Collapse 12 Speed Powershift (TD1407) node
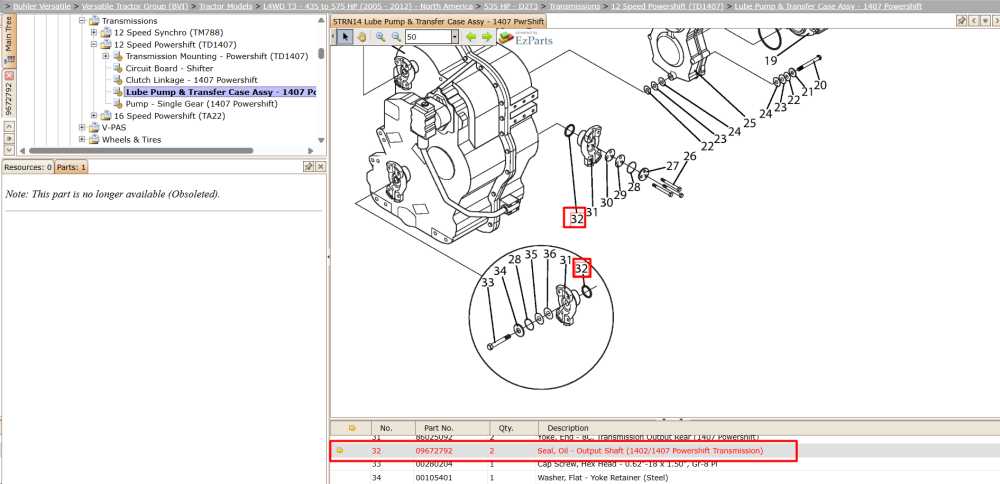Image resolution: width=1000 pixels, height=484 pixels. click(94, 45)
